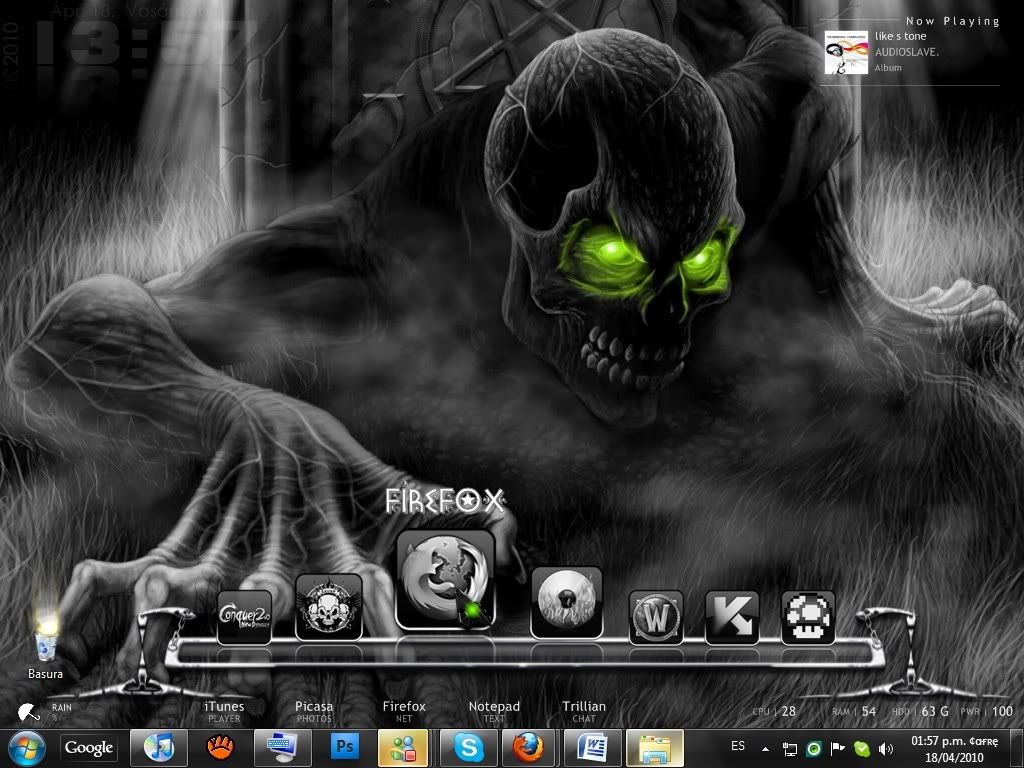Click the HDD 63 G readout
Image resolution: width=1024 pixels, height=768 pixels.
920,711
